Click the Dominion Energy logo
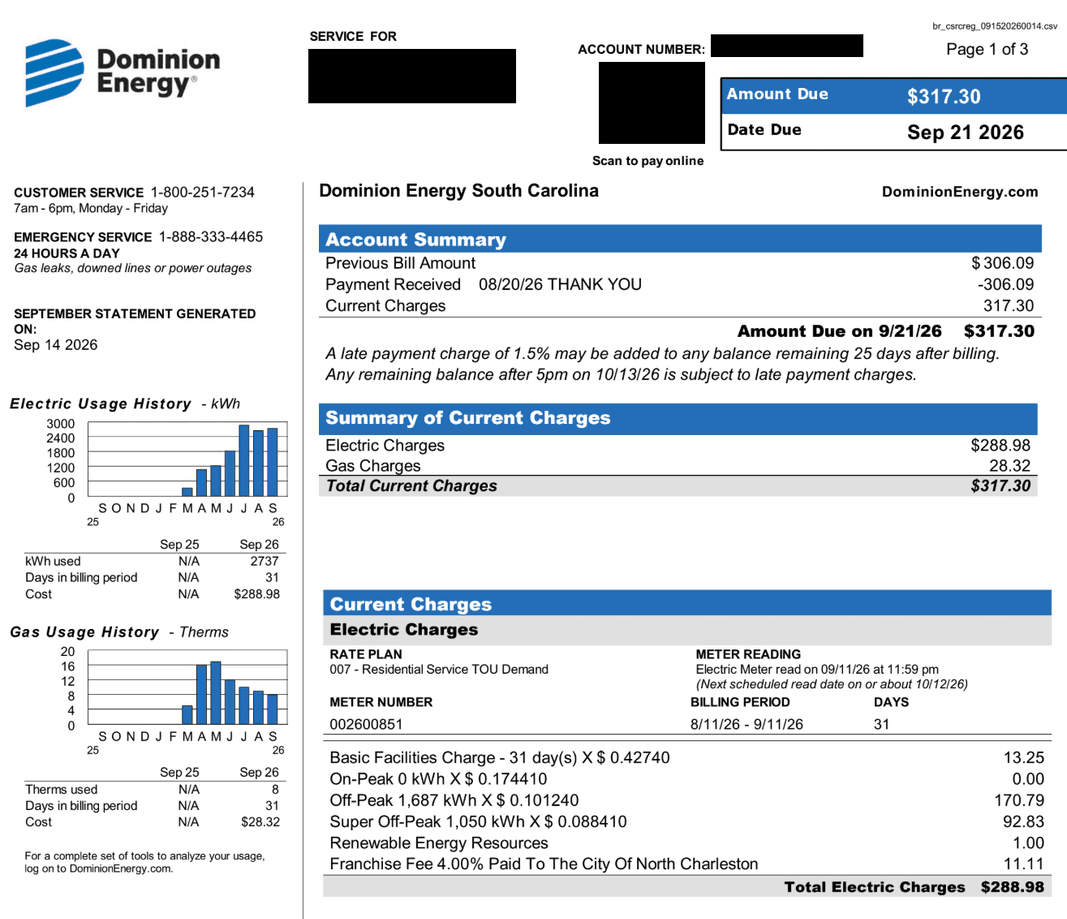Image resolution: width=1067 pixels, height=919 pixels. click(x=122, y=73)
